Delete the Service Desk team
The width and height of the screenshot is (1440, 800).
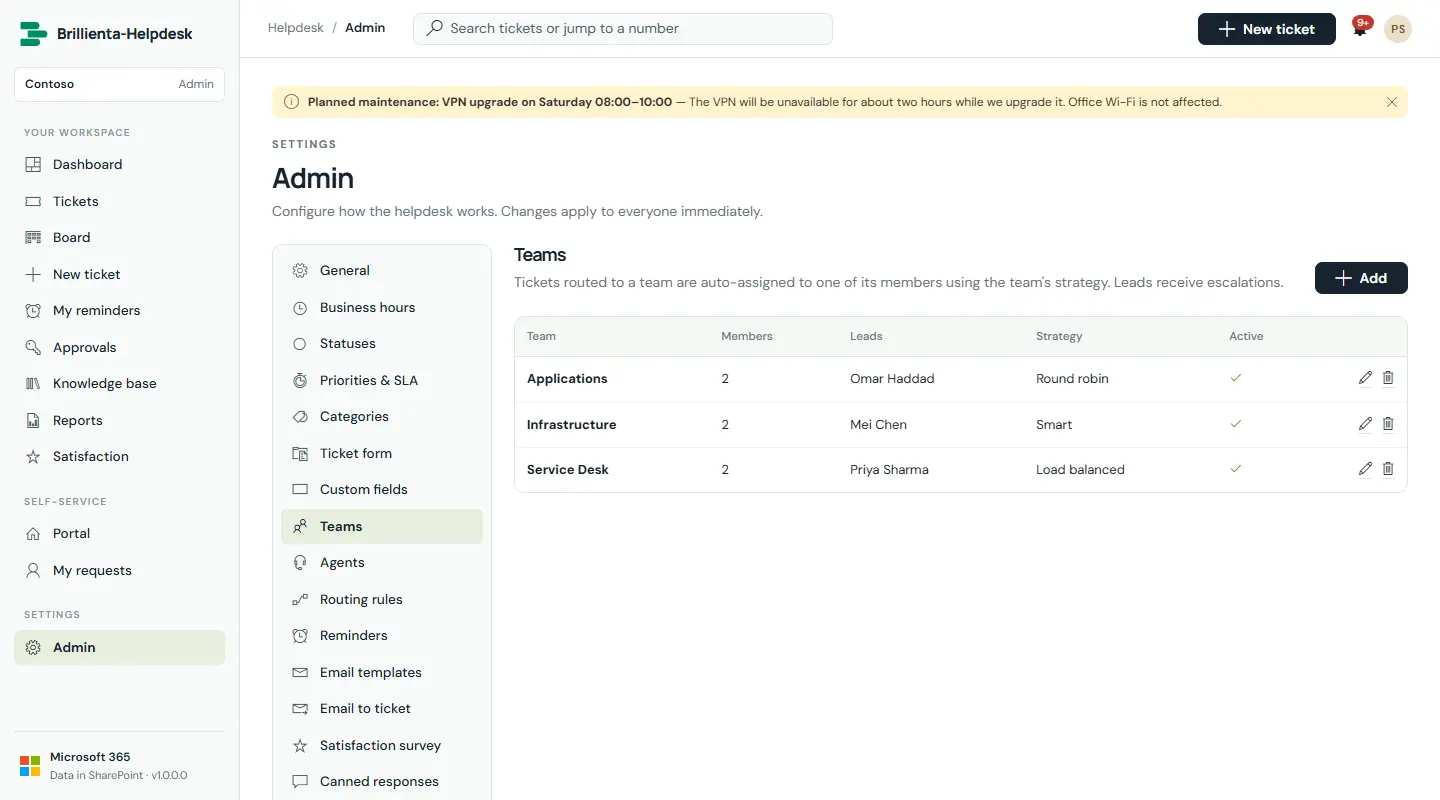point(1388,469)
